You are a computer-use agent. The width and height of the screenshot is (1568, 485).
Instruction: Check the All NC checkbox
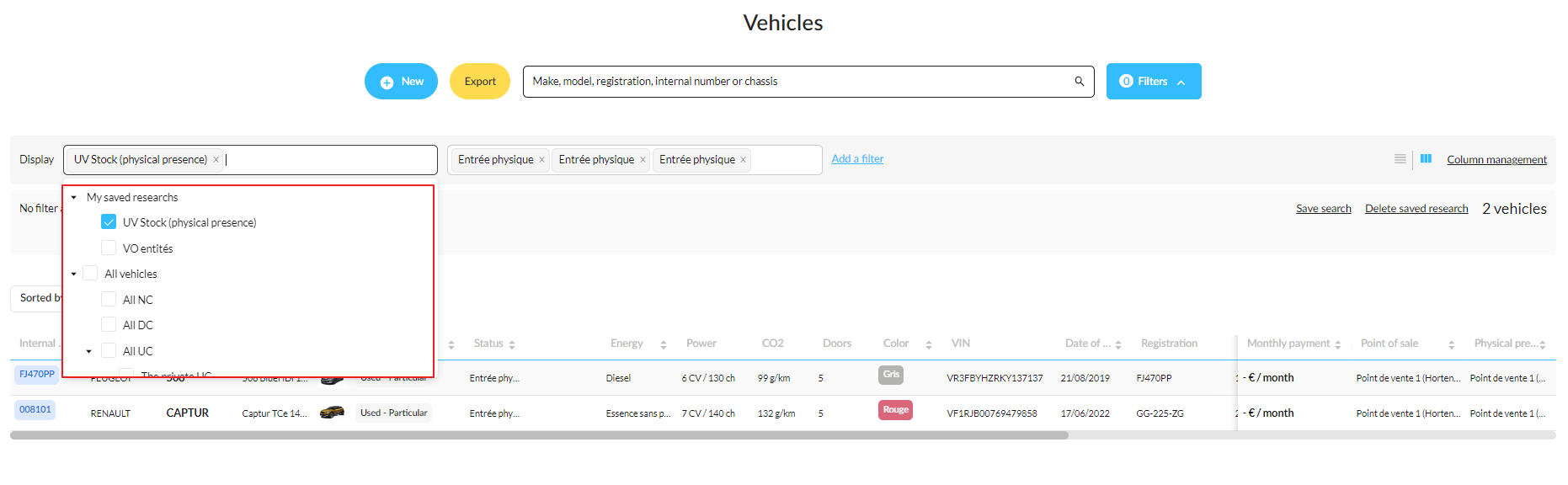coord(109,300)
